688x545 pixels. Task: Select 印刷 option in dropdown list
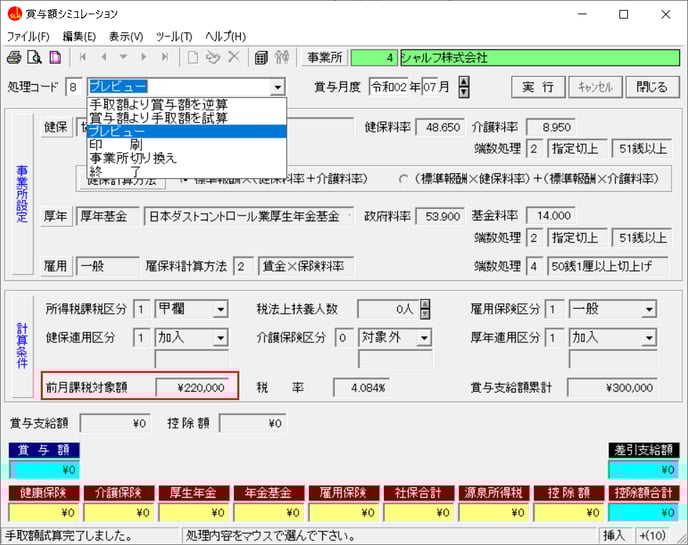tap(187, 144)
